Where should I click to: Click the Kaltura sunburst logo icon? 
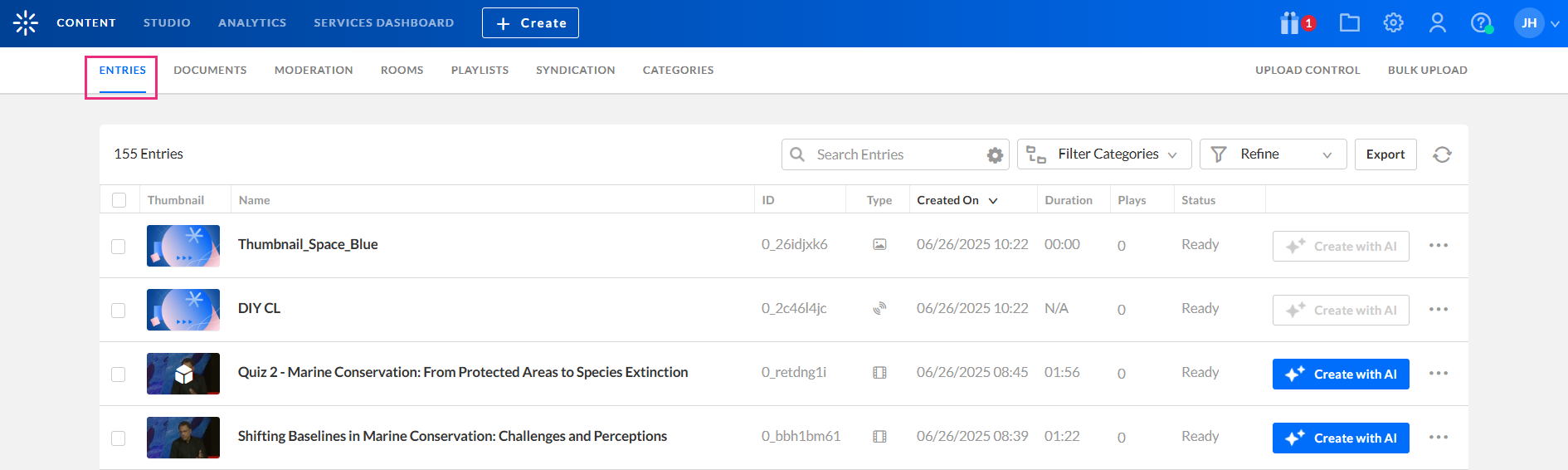[x=26, y=23]
